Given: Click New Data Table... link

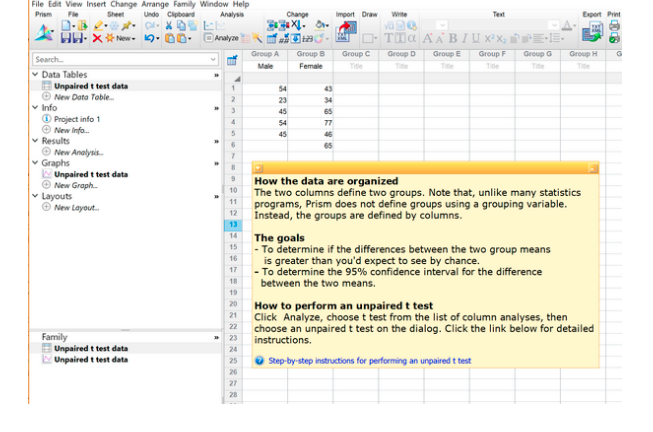Looking at the screenshot, I should 84,97.
